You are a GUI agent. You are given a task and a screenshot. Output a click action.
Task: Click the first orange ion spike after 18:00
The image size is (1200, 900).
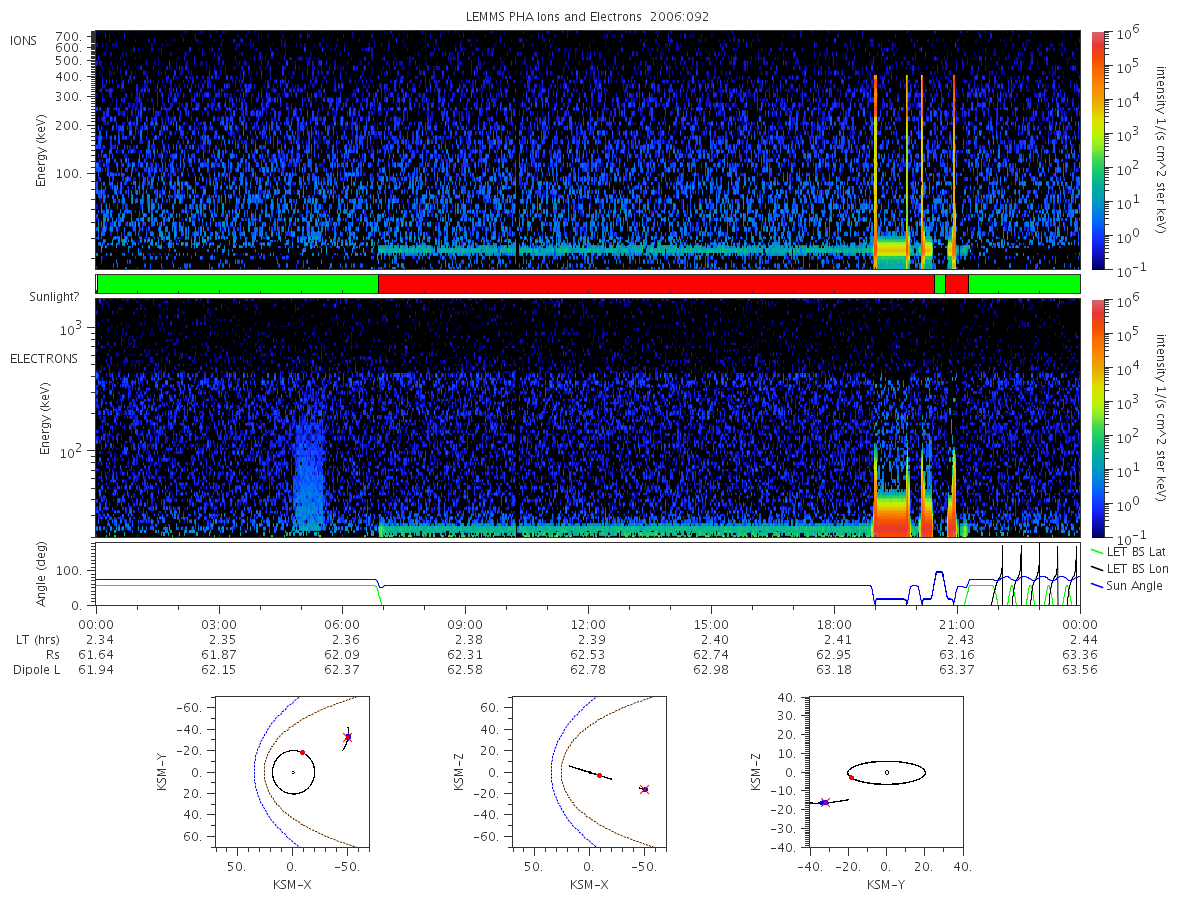click(x=875, y=170)
